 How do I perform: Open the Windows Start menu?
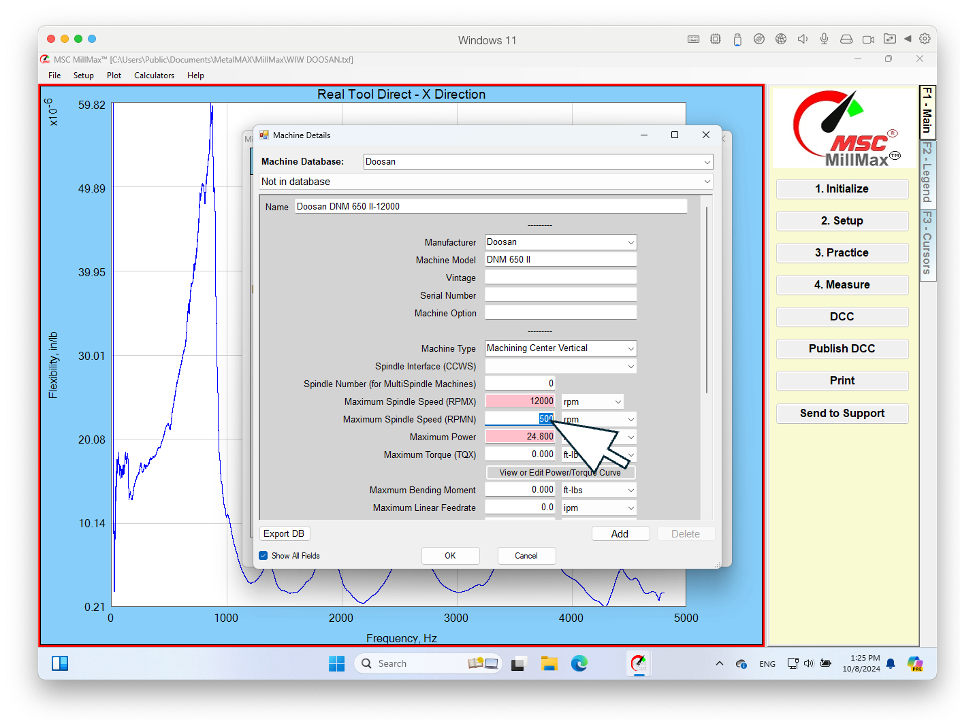pos(337,664)
